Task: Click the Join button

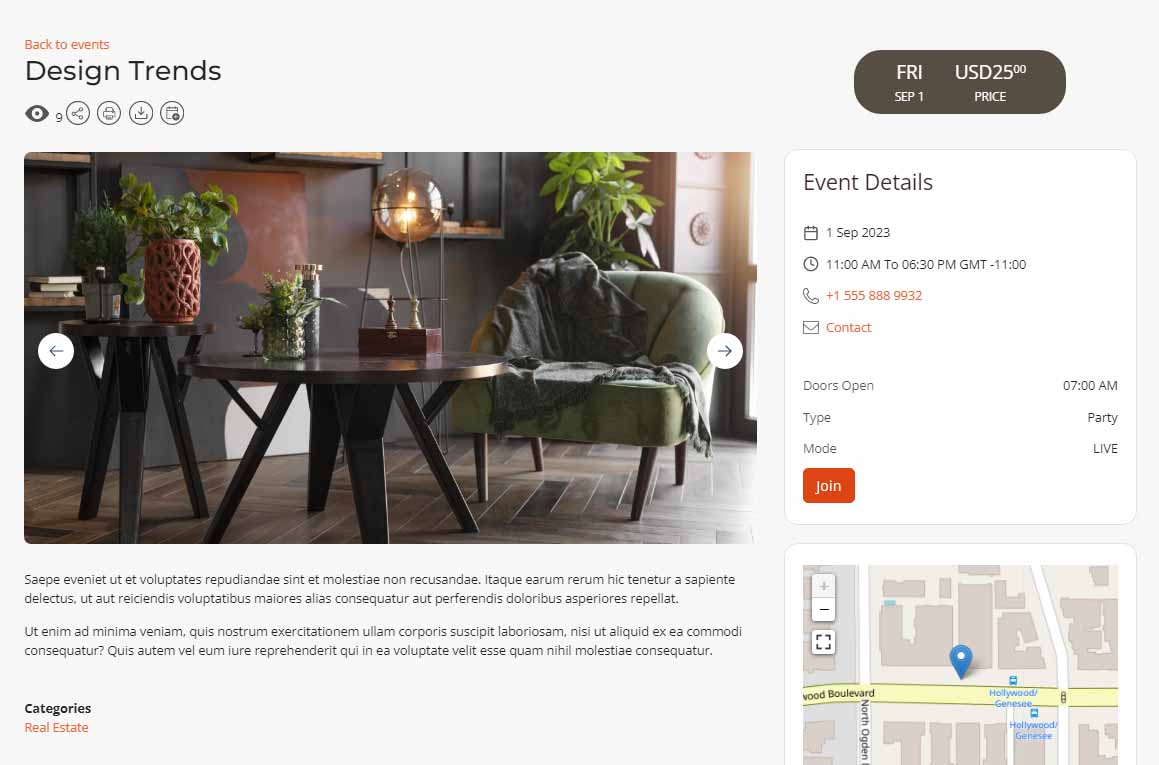Action: coord(829,486)
